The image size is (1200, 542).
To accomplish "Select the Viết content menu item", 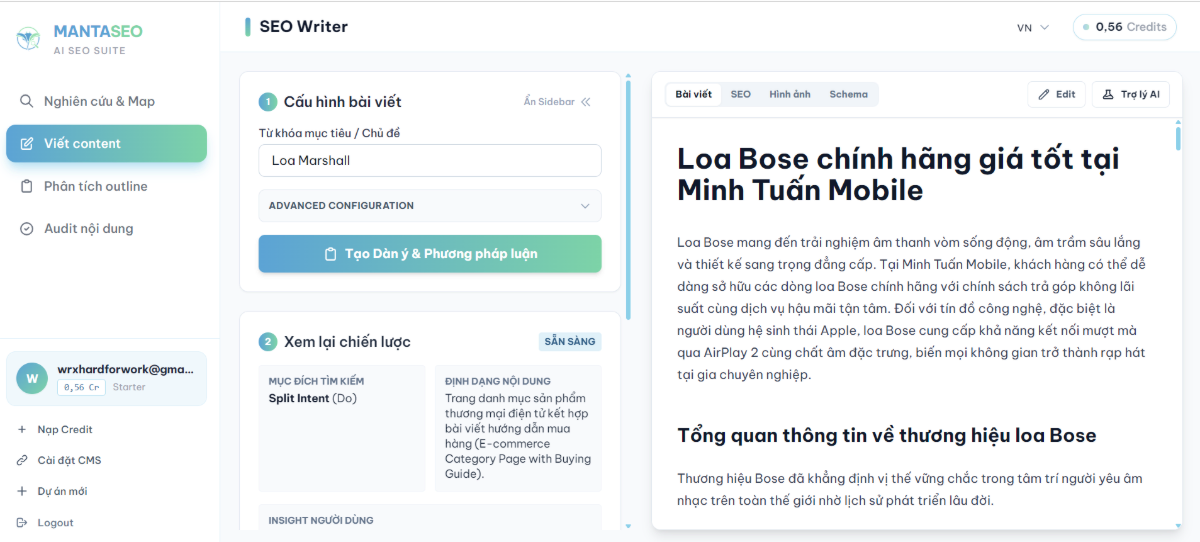I will (106, 144).
